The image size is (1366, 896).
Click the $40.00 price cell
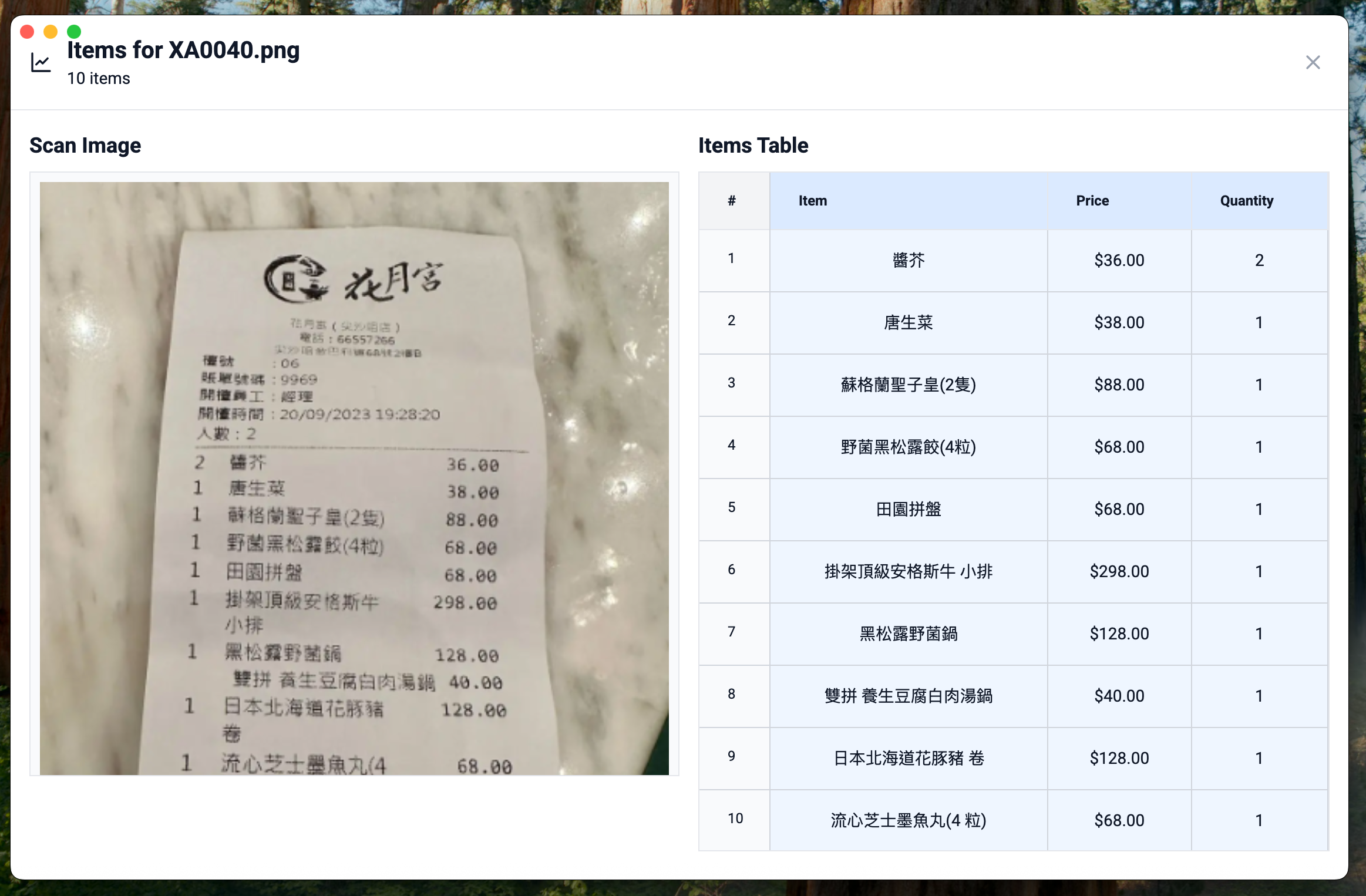point(1119,696)
